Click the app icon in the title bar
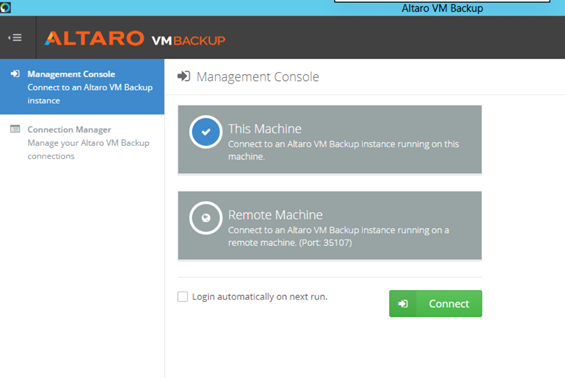565x378 pixels. [5, 7]
